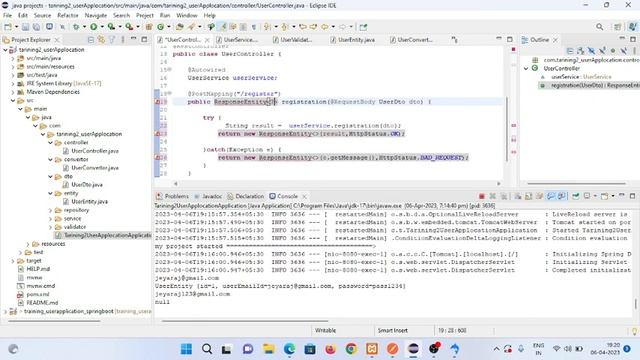The height and width of the screenshot is (360, 640).
Task: Open the Display Selected Console dropdown arrow
Action: [x=595, y=196]
